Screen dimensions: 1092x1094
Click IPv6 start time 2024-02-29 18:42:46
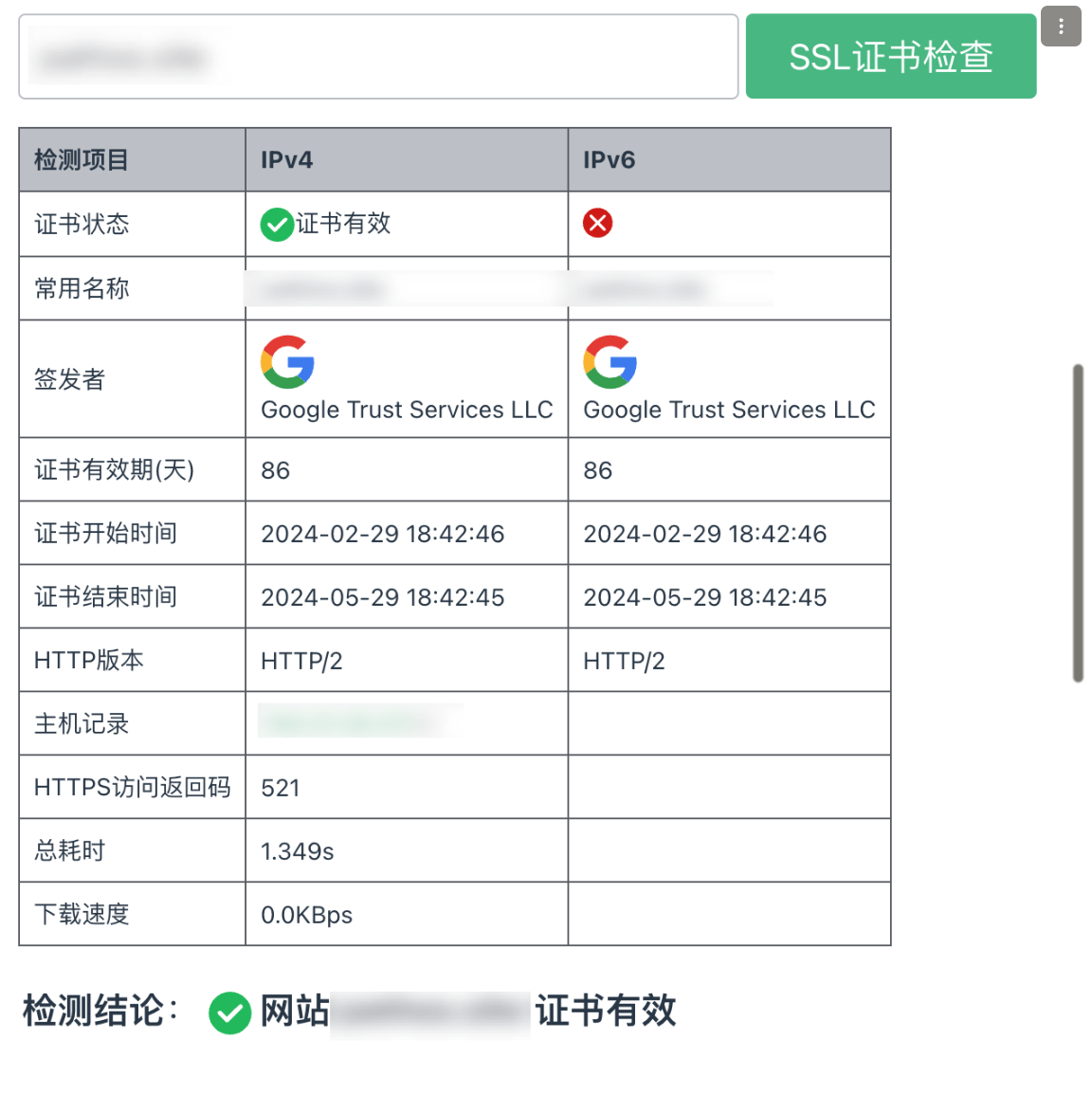point(704,534)
